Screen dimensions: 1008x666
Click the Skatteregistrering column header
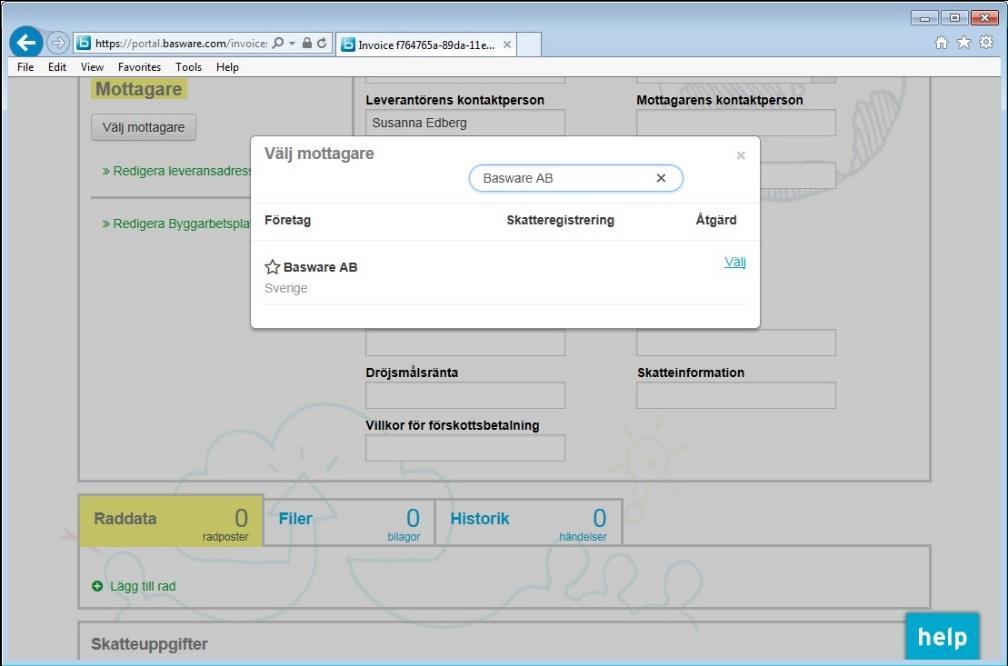point(560,220)
